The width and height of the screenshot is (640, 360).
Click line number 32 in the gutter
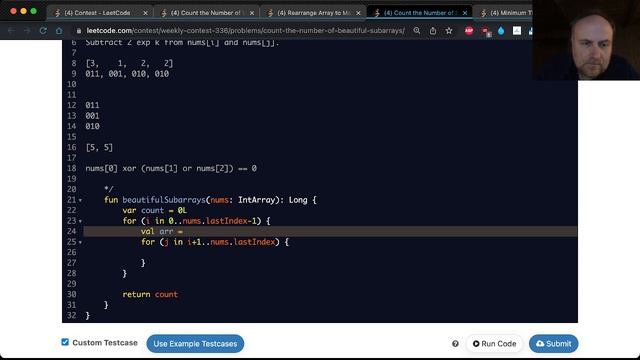click(71, 316)
